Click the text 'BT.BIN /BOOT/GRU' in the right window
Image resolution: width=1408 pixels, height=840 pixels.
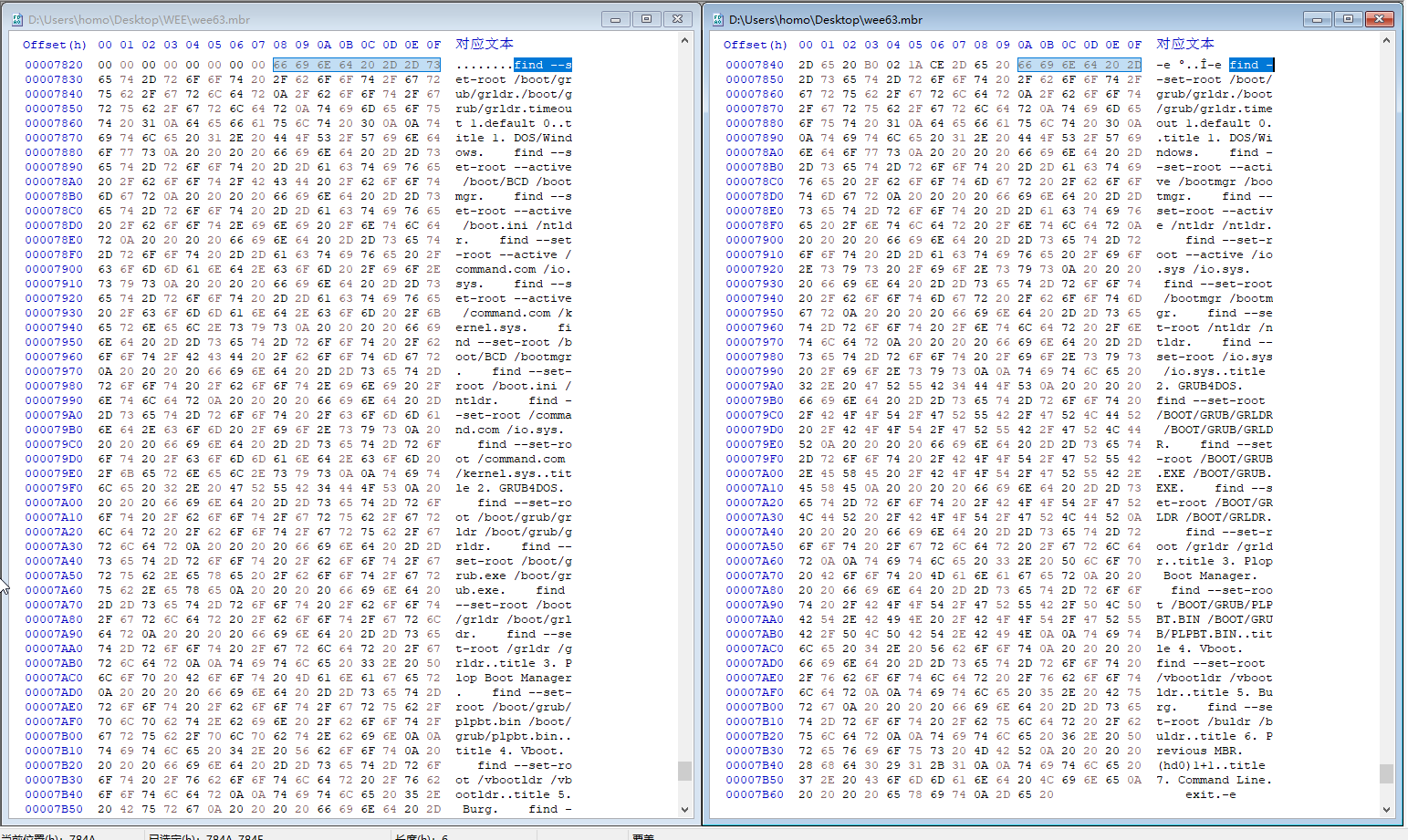coord(1215,619)
